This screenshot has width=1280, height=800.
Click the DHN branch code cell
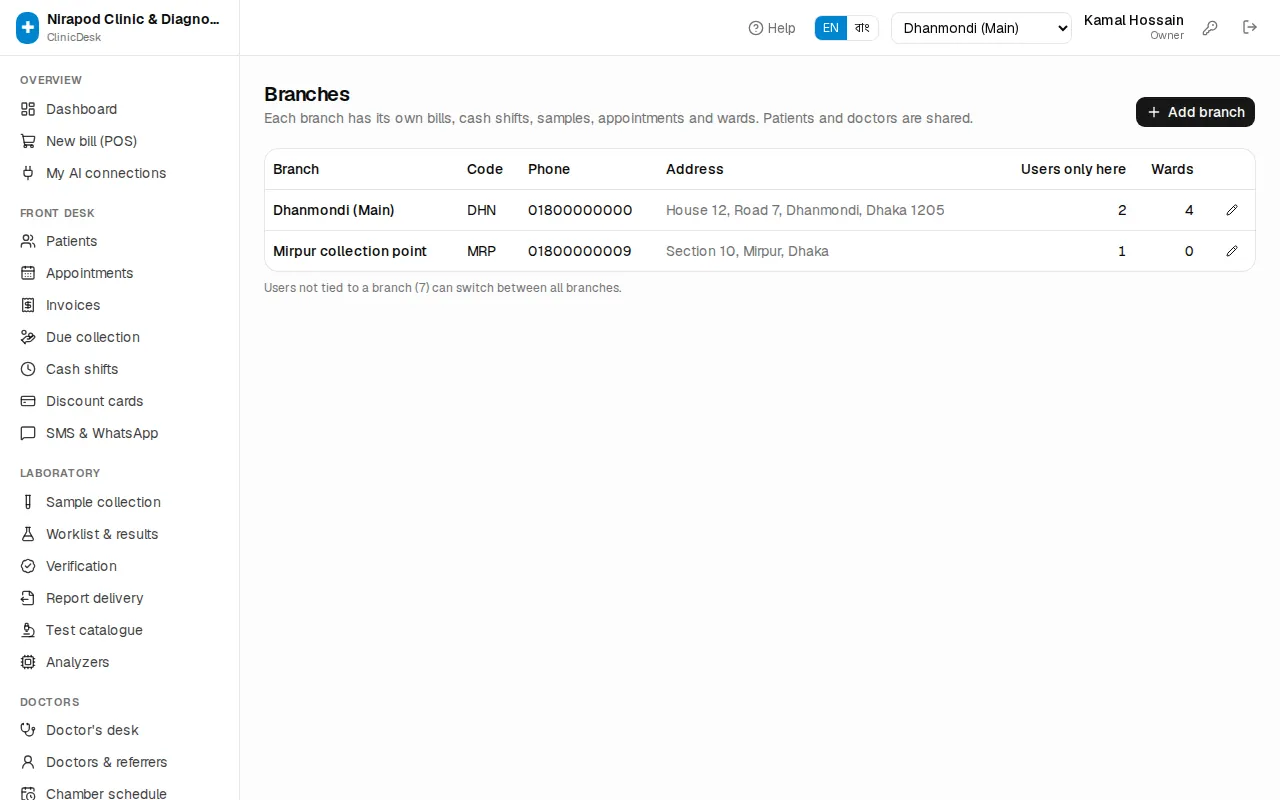481,210
